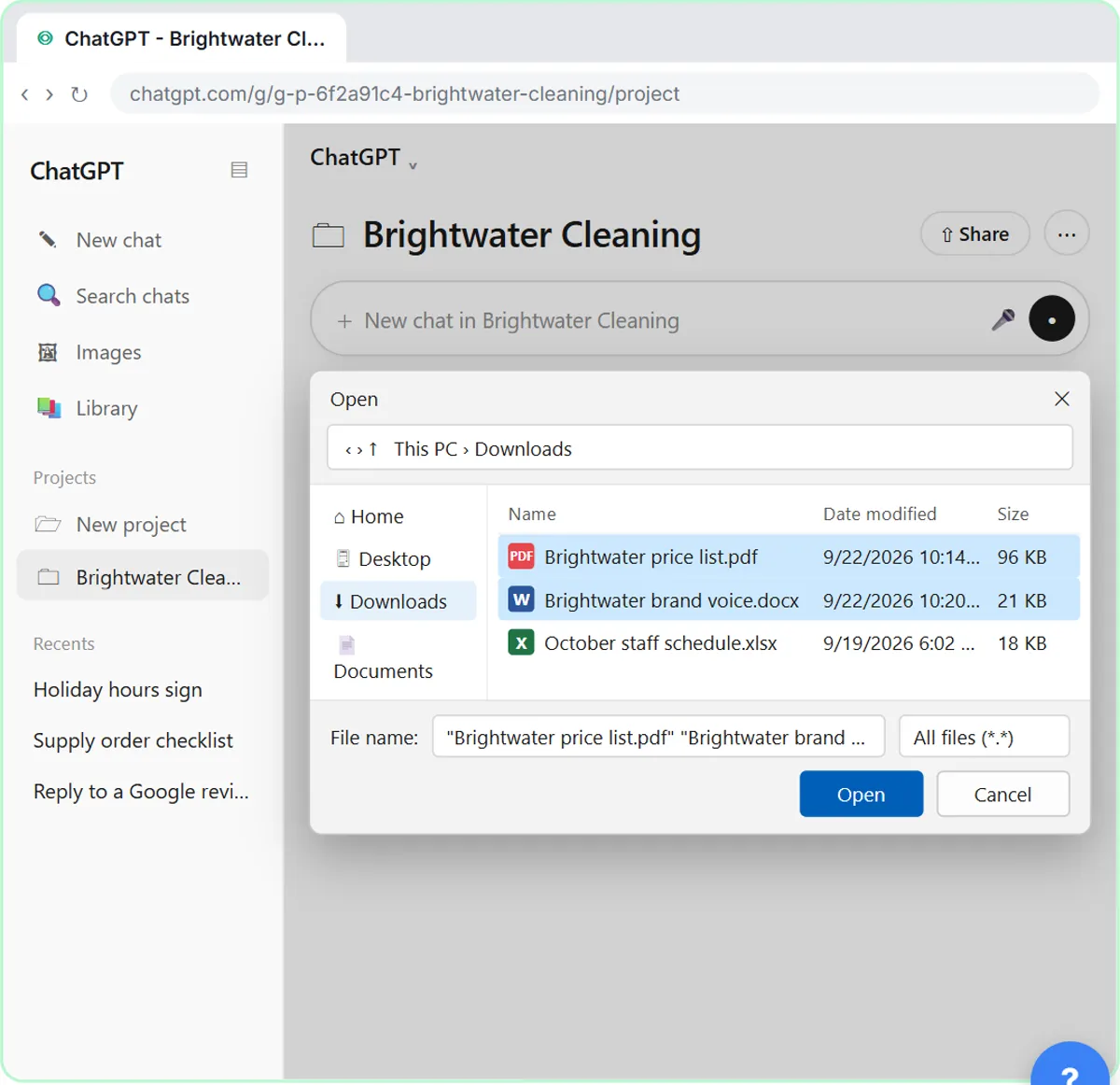
Task: Click the 9/22/2026 10:20 date cell
Action: 902,600
